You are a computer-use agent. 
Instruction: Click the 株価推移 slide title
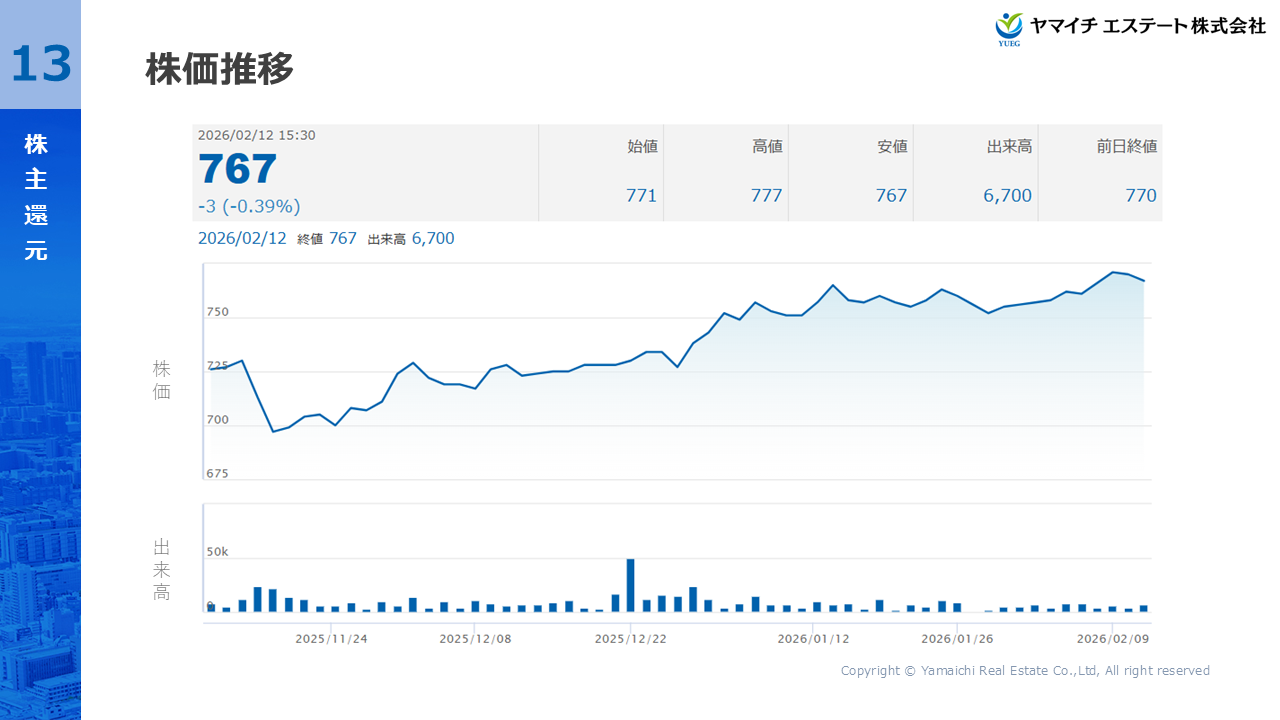(x=220, y=70)
